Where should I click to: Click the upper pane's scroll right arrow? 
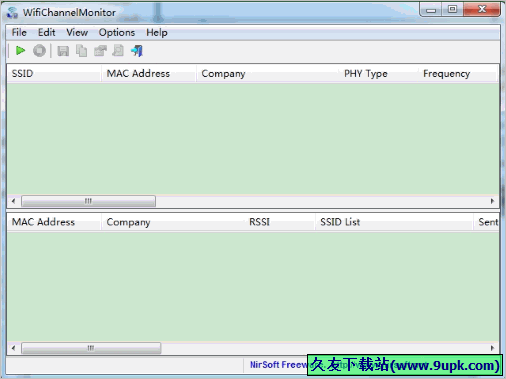point(492,201)
